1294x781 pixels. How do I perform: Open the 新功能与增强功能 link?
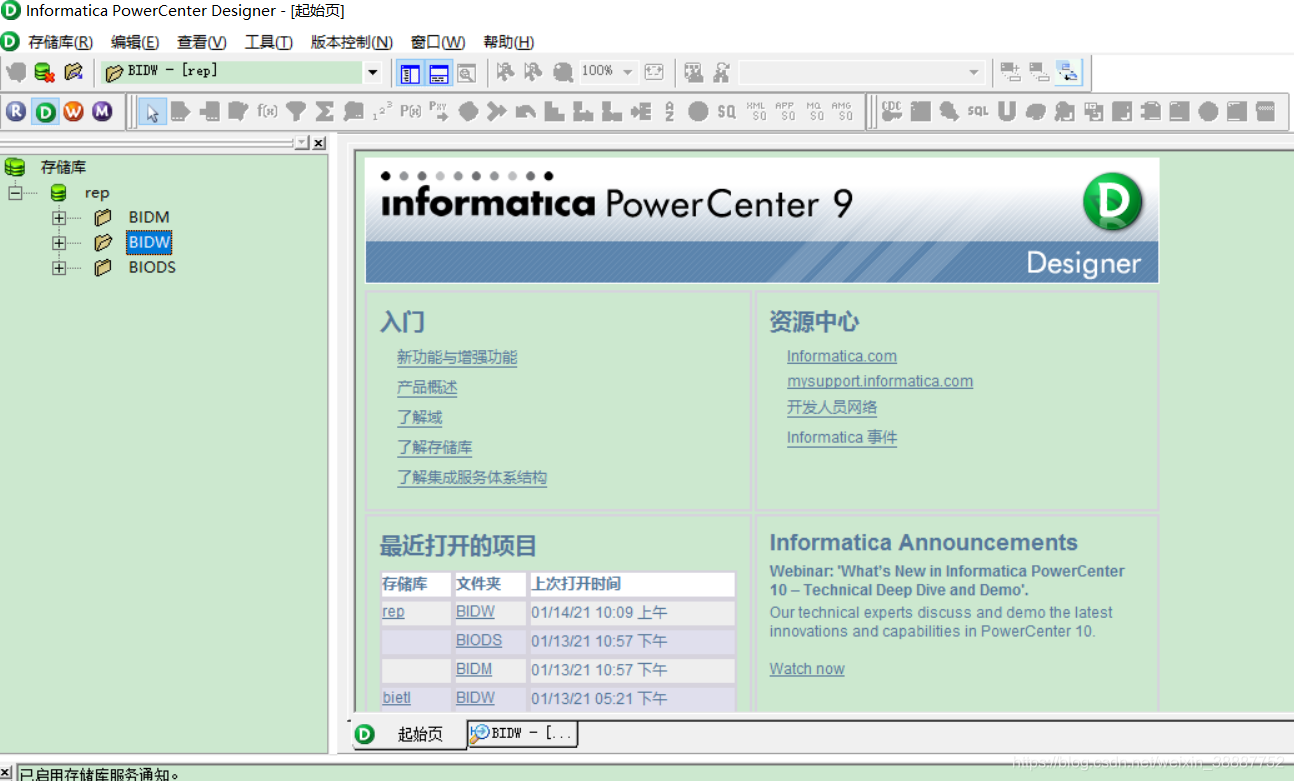click(x=457, y=357)
